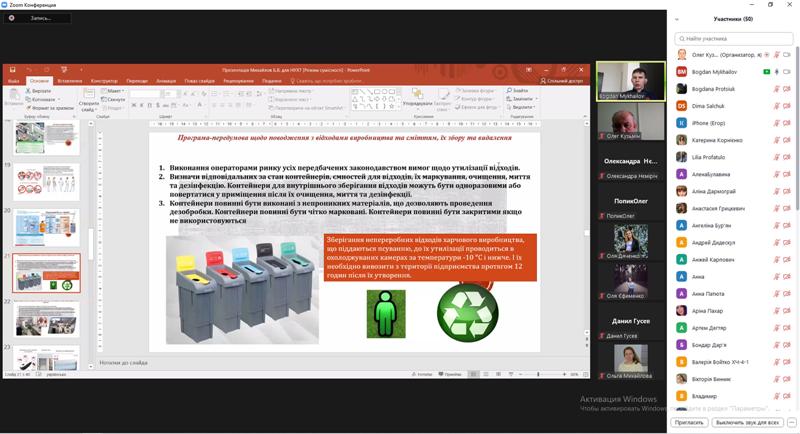Open the Файл tab in PowerPoint ribbon
Viewport: 800px width, 434px height.
(x=14, y=81)
